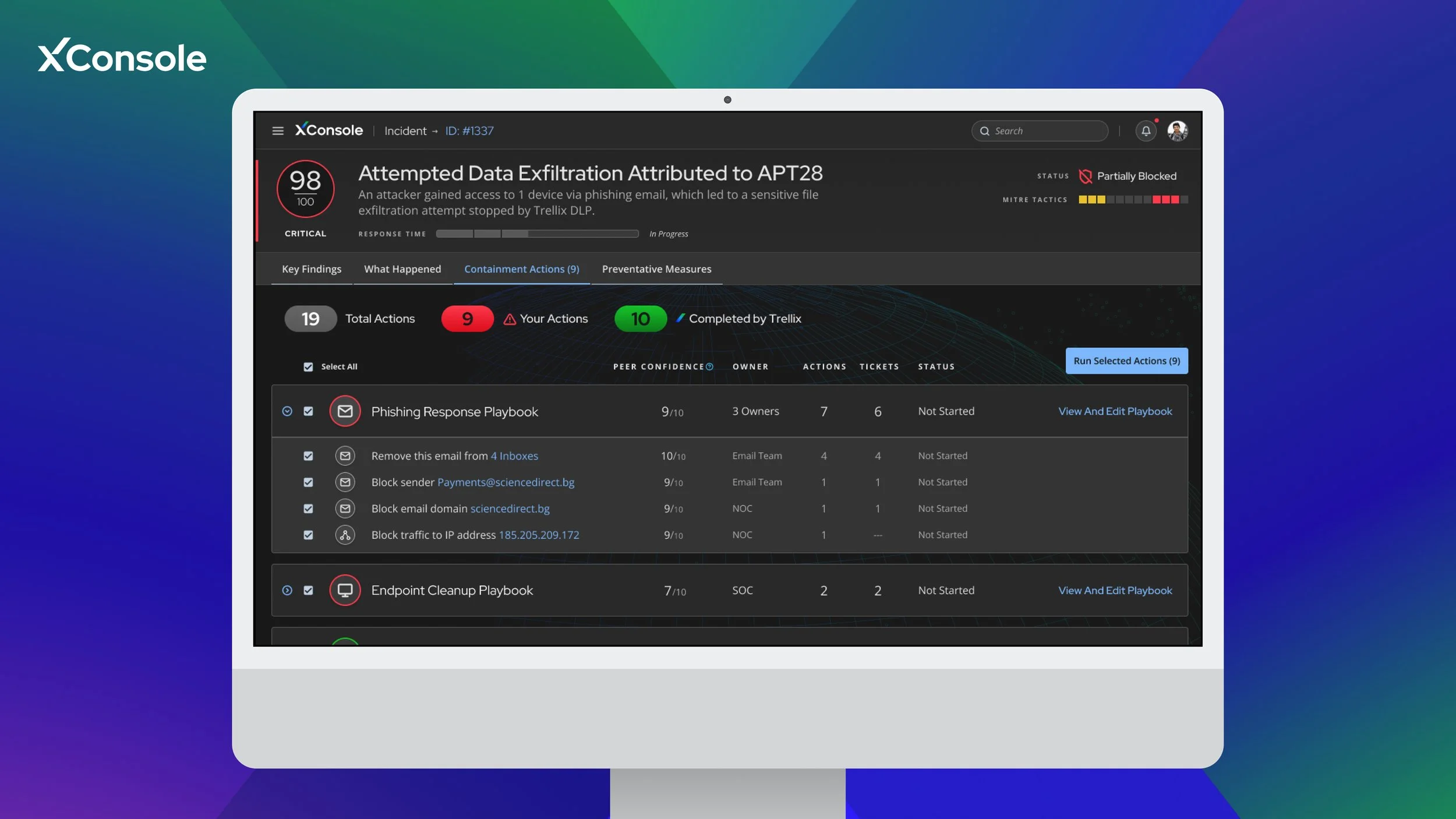Expand the Endpoint Cleanup Playbook row

(287, 590)
